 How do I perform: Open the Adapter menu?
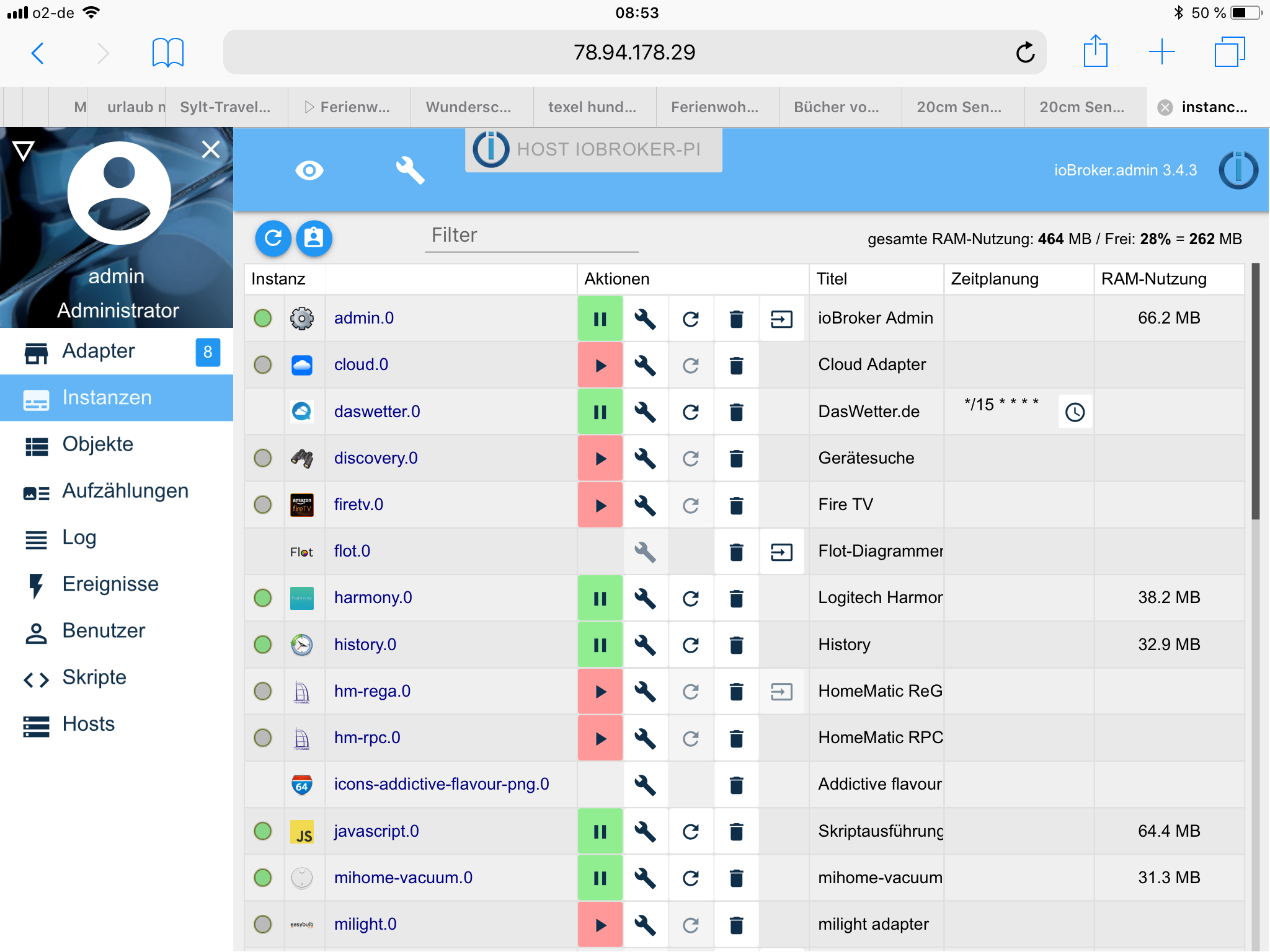coord(117,351)
